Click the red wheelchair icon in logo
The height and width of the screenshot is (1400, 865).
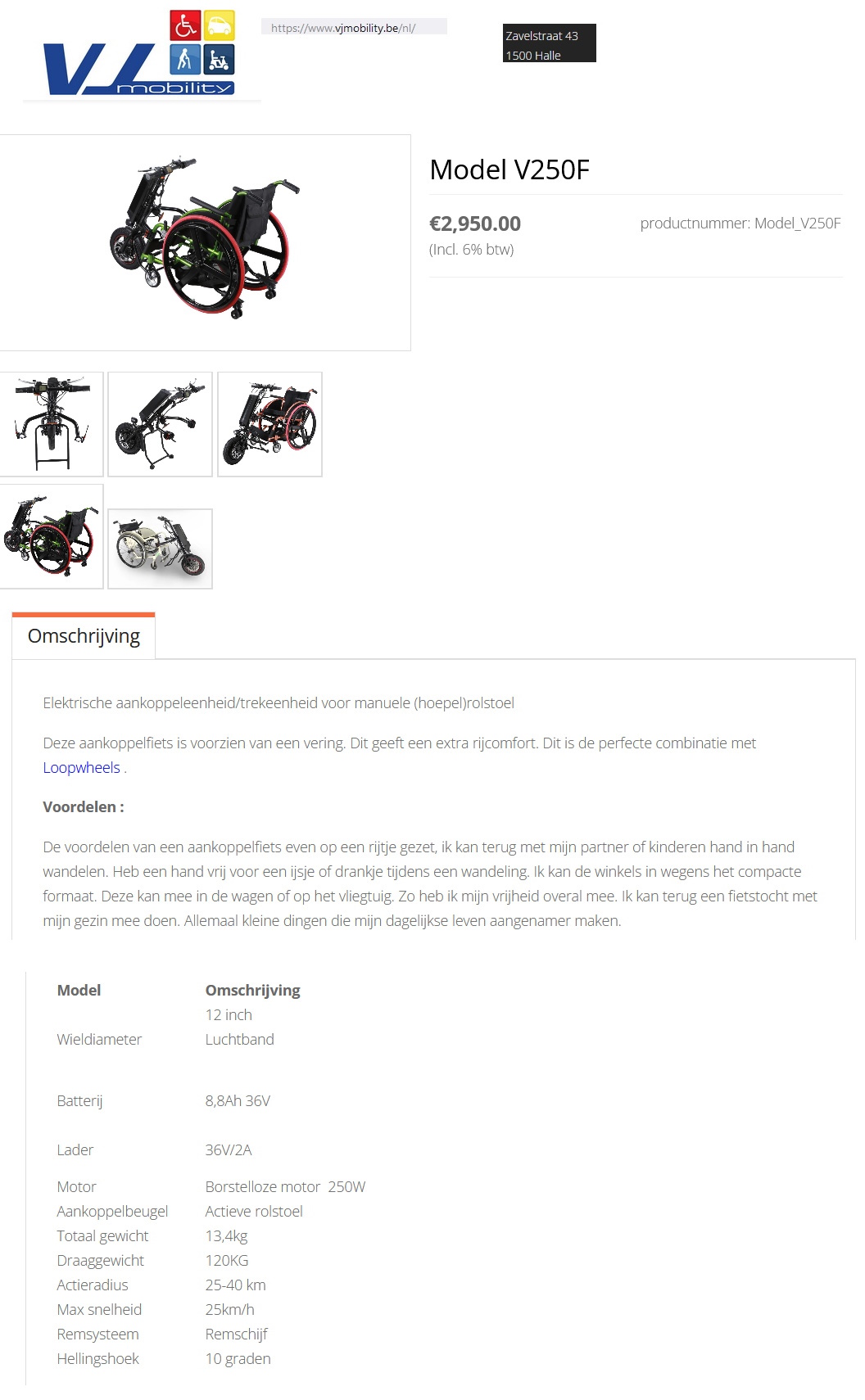pos(185,25)
